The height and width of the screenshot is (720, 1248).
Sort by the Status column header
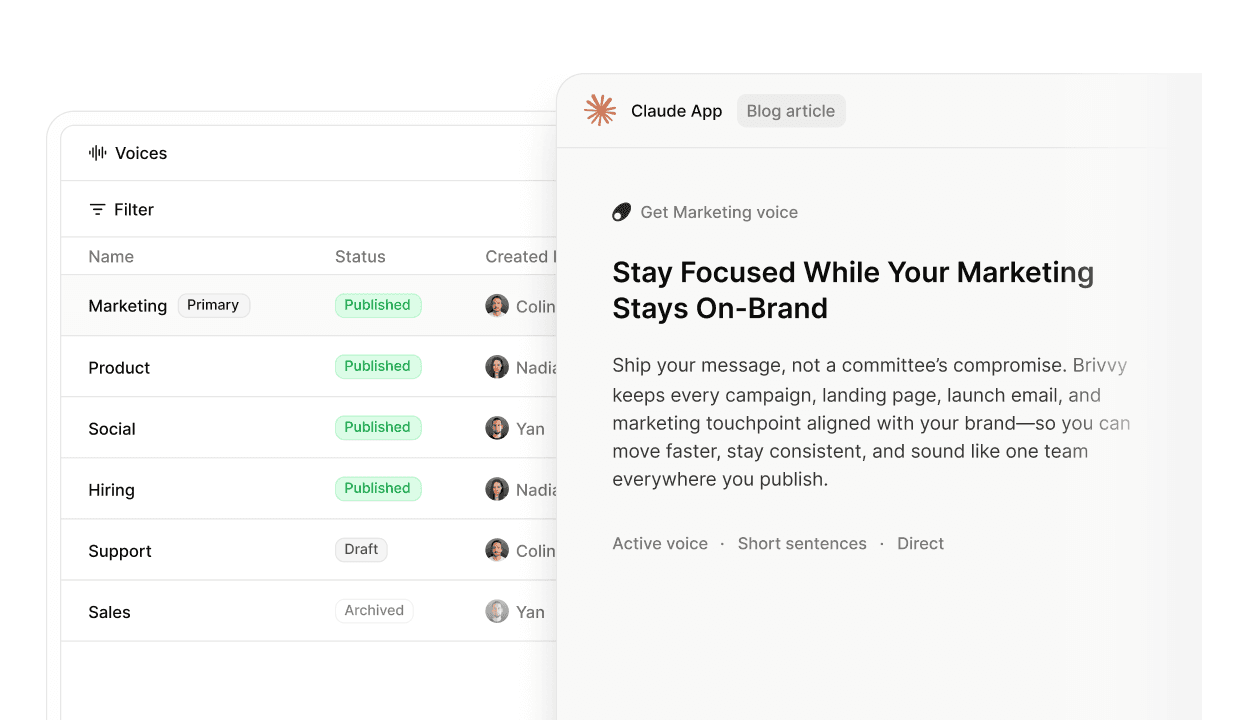click(360, 257)
